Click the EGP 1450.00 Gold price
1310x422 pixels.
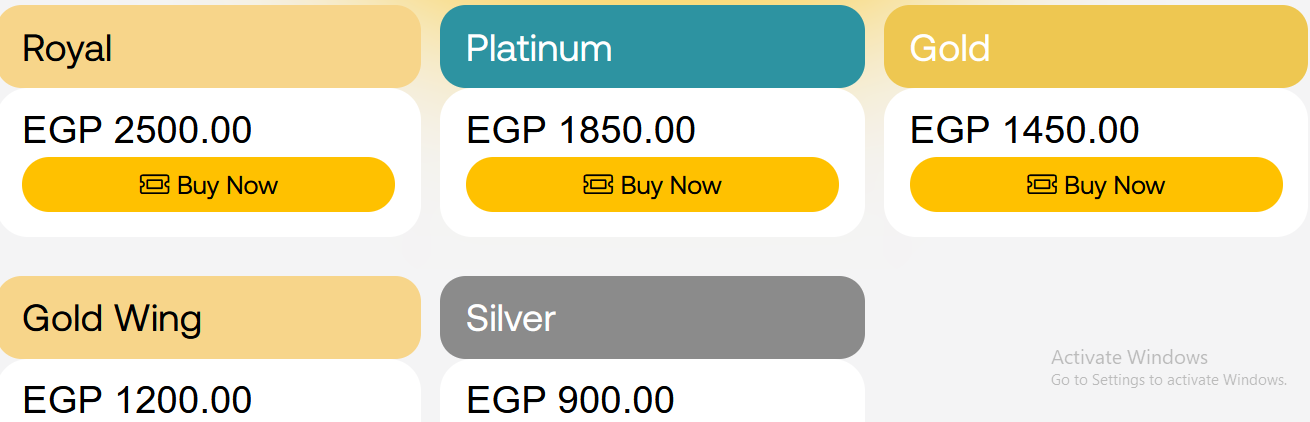(1025, 131)
